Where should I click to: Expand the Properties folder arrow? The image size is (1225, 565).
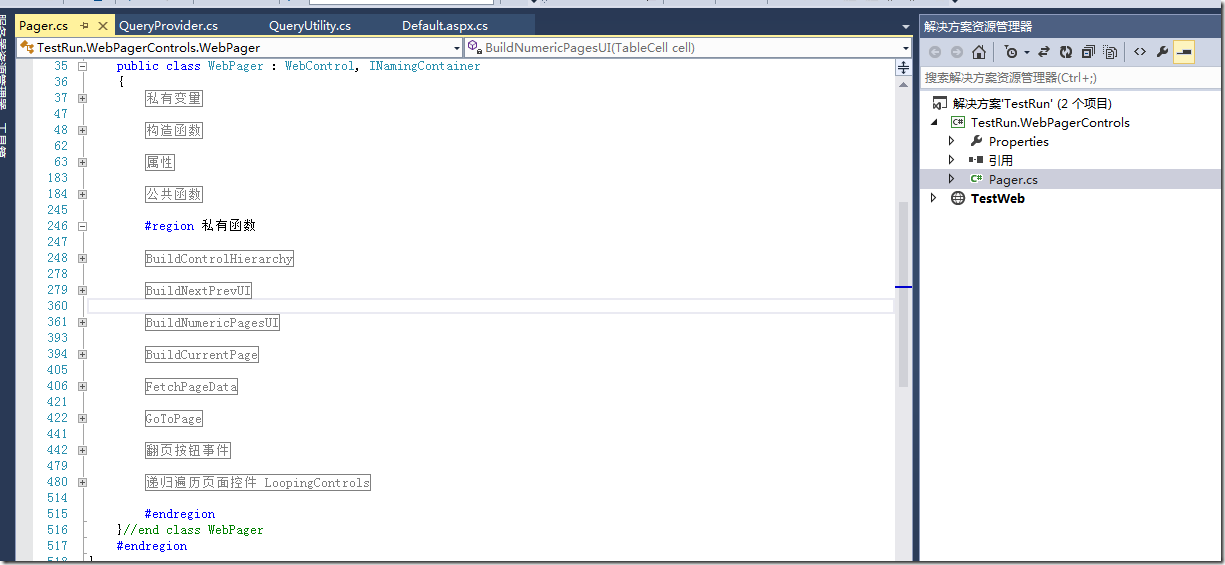[952, 141]
